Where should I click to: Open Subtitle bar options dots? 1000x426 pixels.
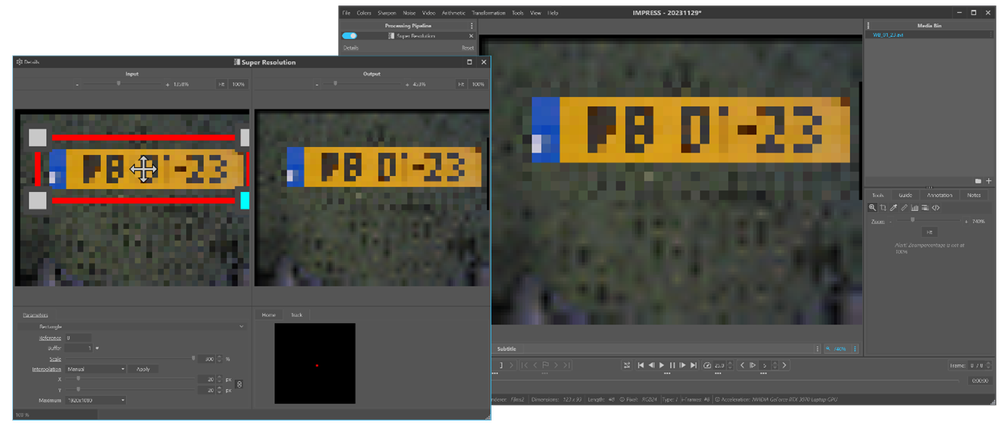pos(818,349)
